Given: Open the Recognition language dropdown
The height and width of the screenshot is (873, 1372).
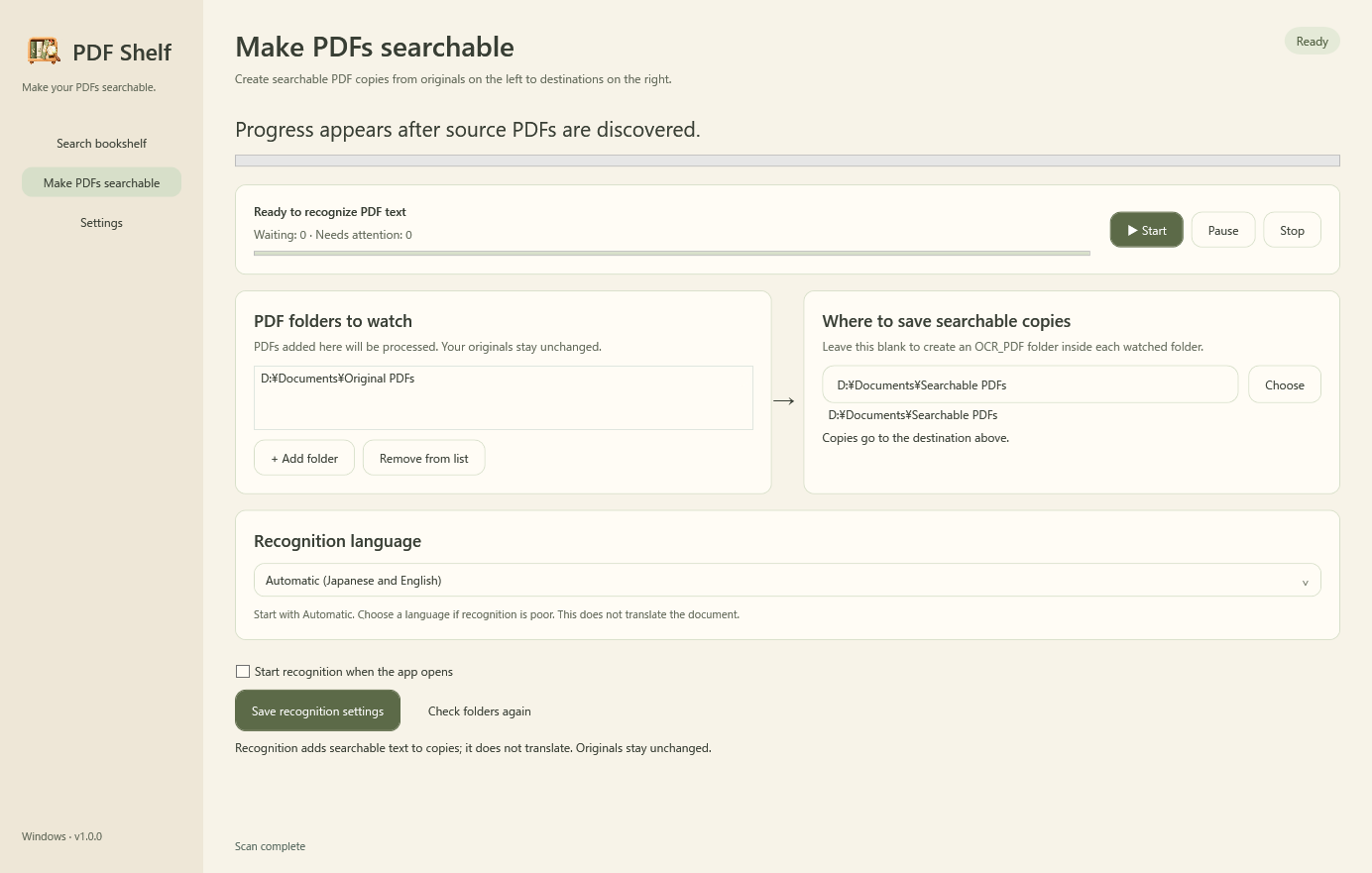Looking at the screenshot, I should click(x=787, y=581).
